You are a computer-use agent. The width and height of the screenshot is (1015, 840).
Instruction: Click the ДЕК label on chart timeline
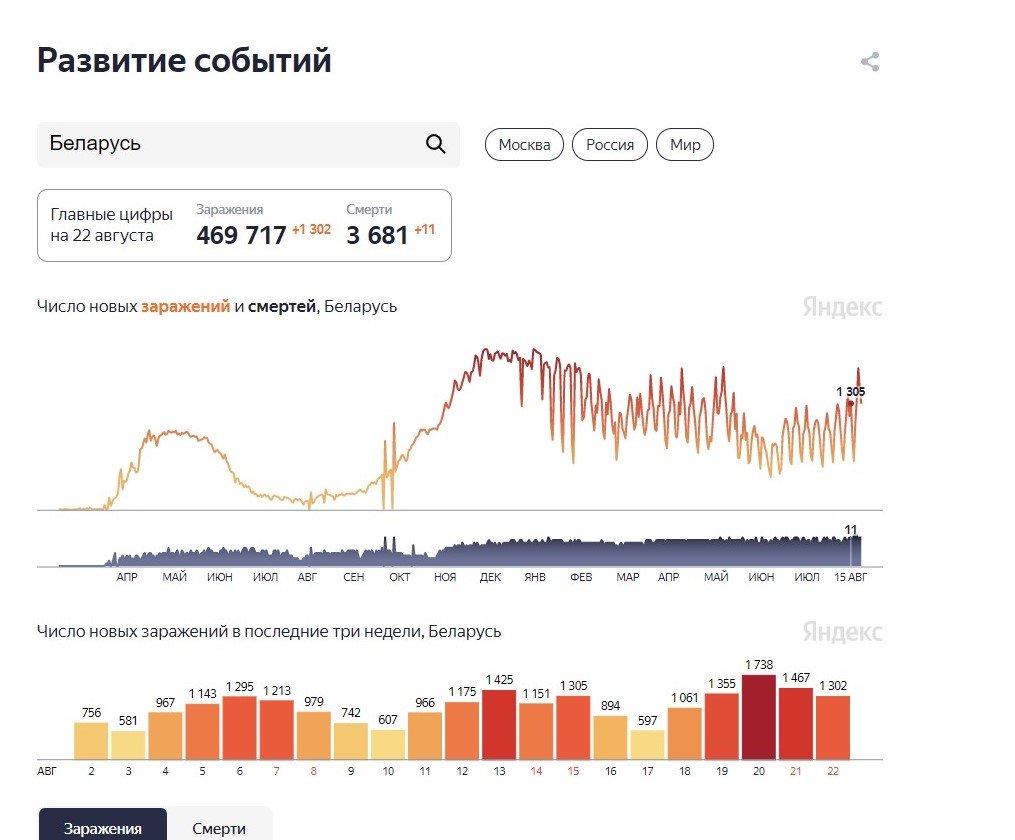coord(490,578)
